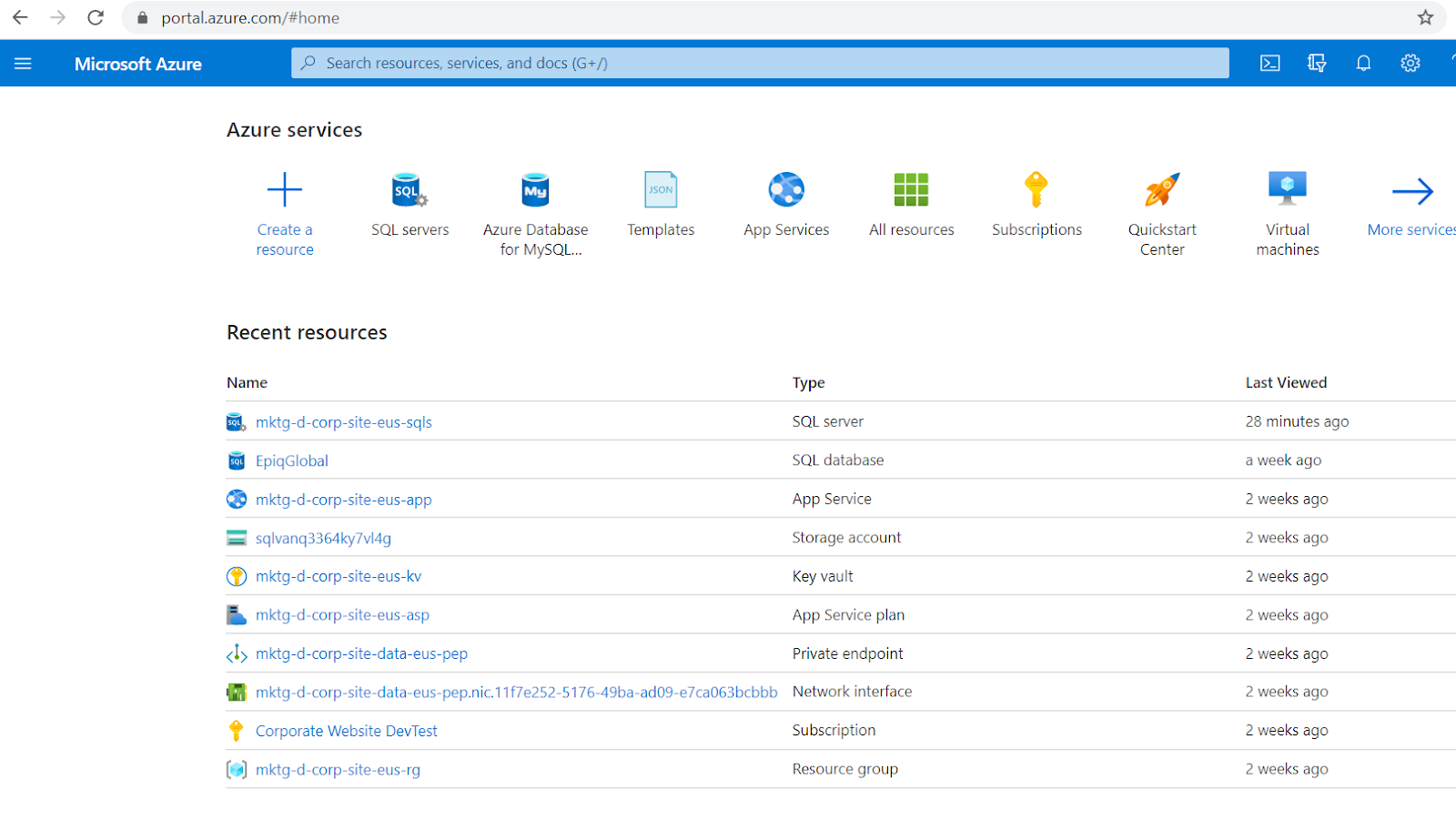The image size is (1456, 820).
Task: Open the EpiqGlobal SQL database
Action: 292,461
